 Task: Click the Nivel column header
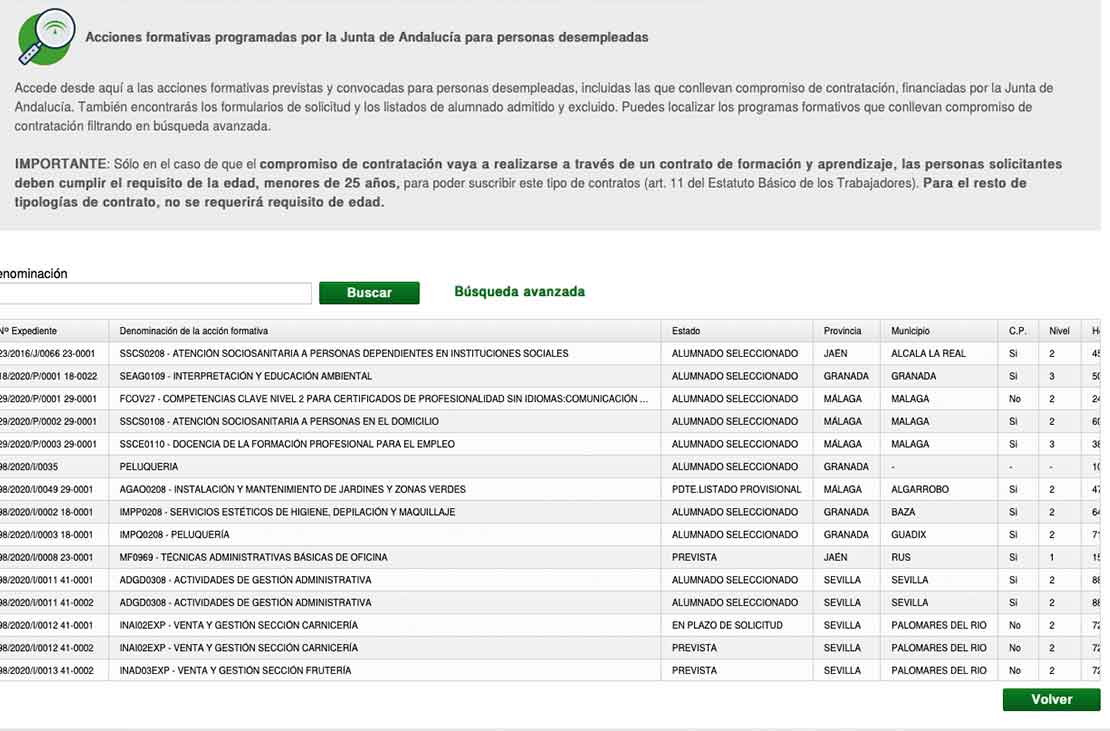(x=1059, y=330)
